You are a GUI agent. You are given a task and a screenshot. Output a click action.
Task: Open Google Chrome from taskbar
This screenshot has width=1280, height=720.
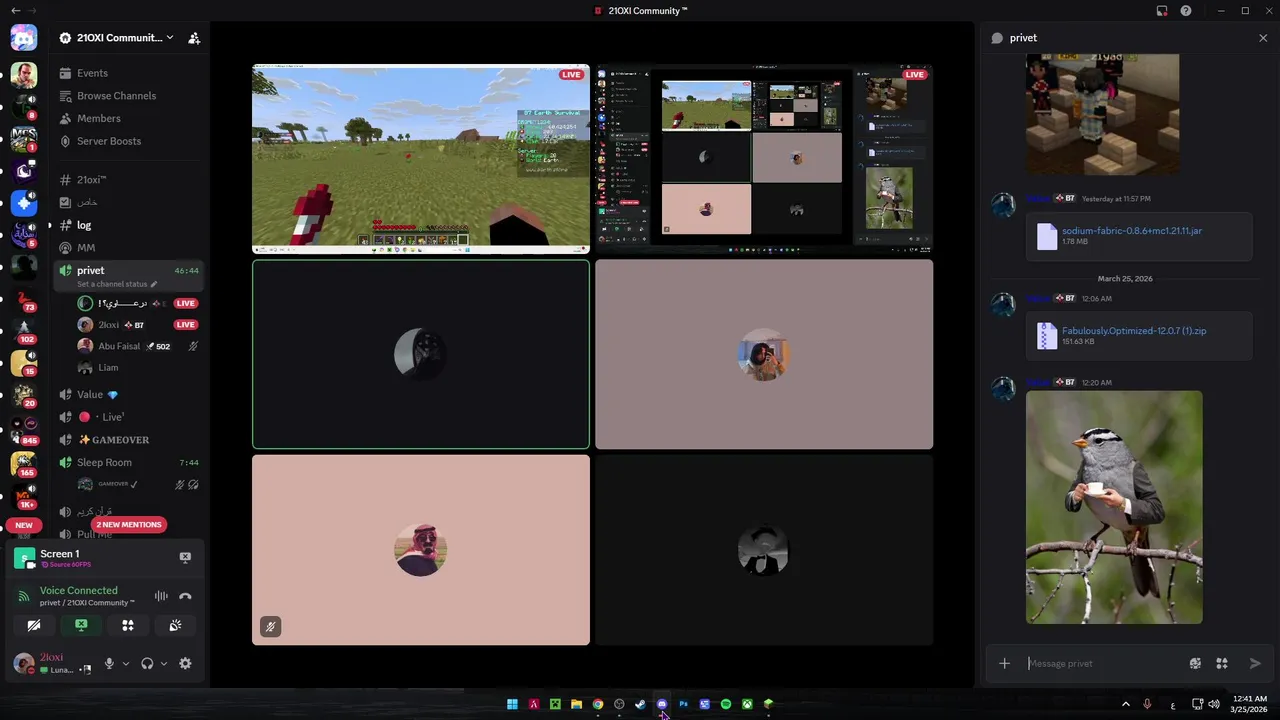tap(598, 704)
